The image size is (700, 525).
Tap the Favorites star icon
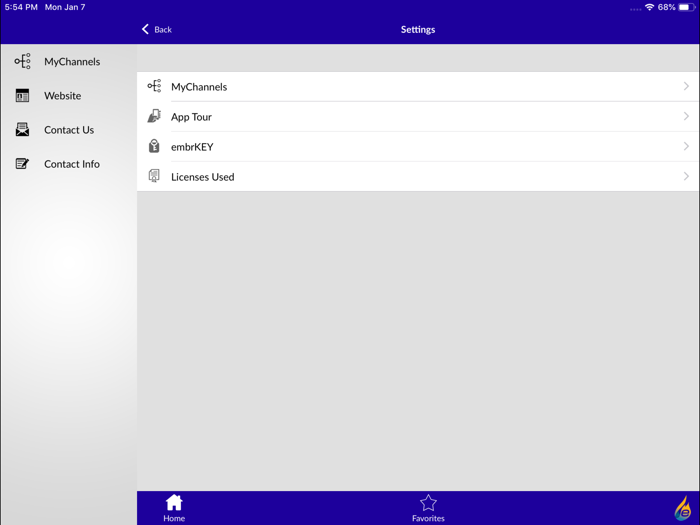(428, 503)
